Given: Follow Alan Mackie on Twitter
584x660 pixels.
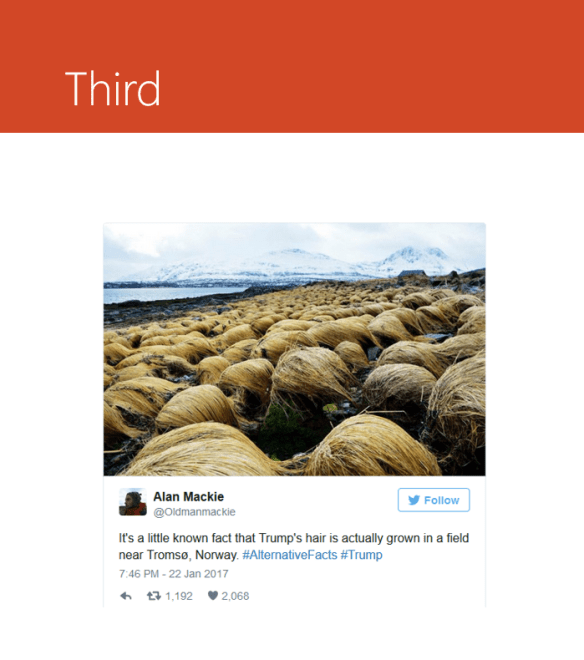Looking at the screenshot, I should 434,500.
